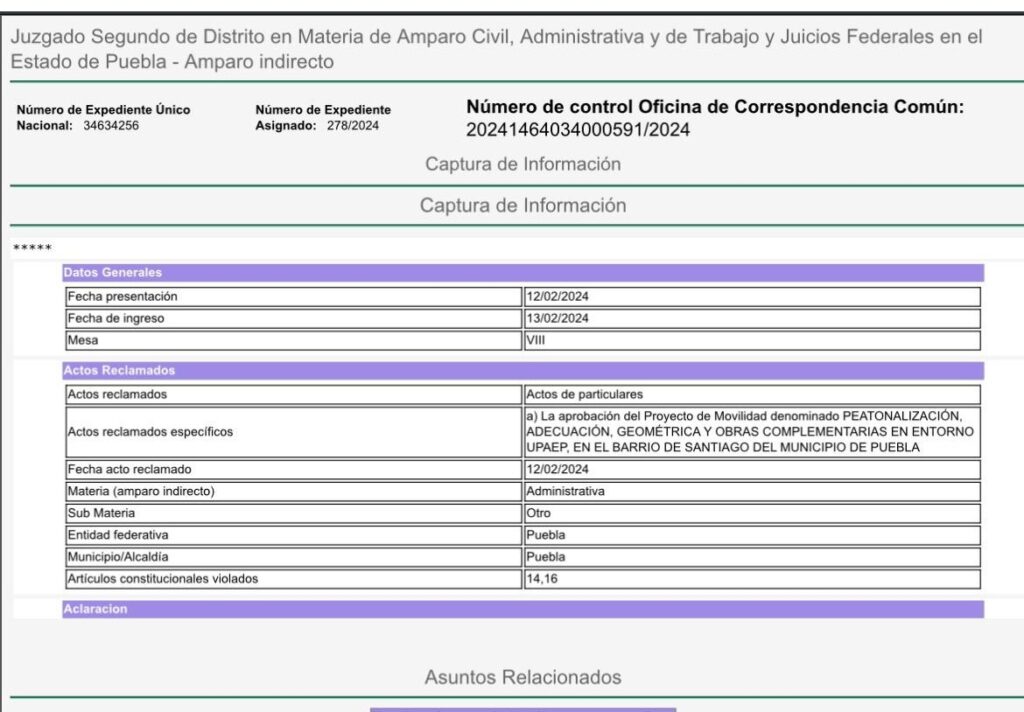1024x712 pixels.
Task: Collapse the Datos Generales section header
Action: pyautogui.click(x=522, y=272)
